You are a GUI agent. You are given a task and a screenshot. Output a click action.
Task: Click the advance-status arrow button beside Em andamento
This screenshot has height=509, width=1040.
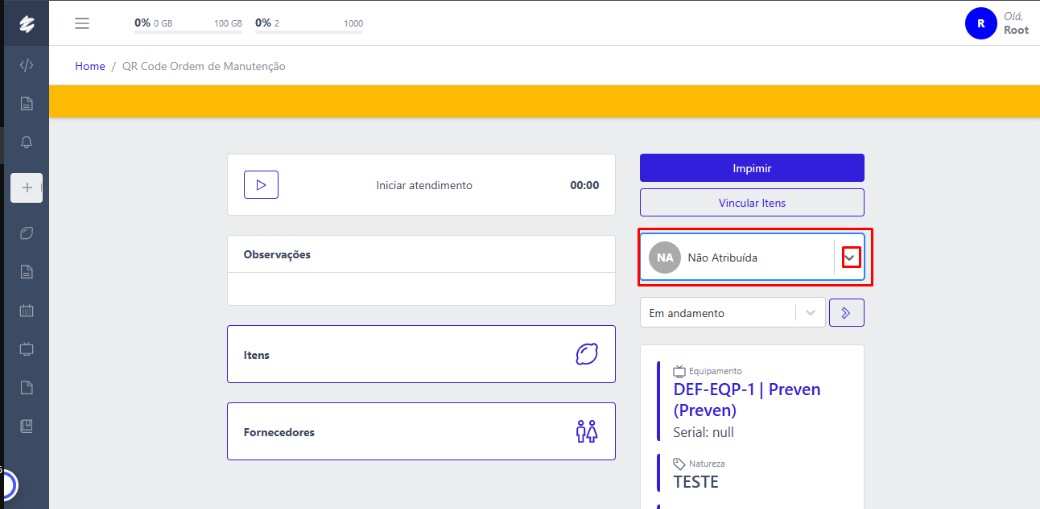[847, 313]
